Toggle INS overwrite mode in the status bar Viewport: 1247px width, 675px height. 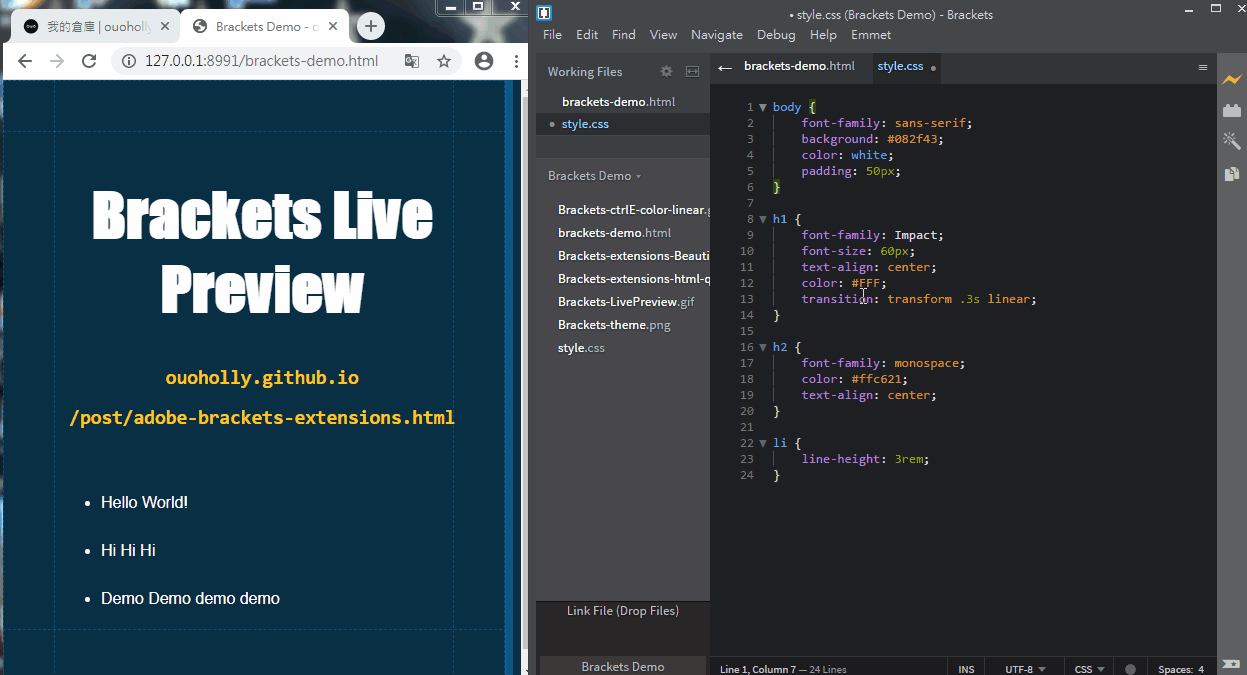point(966,668)
